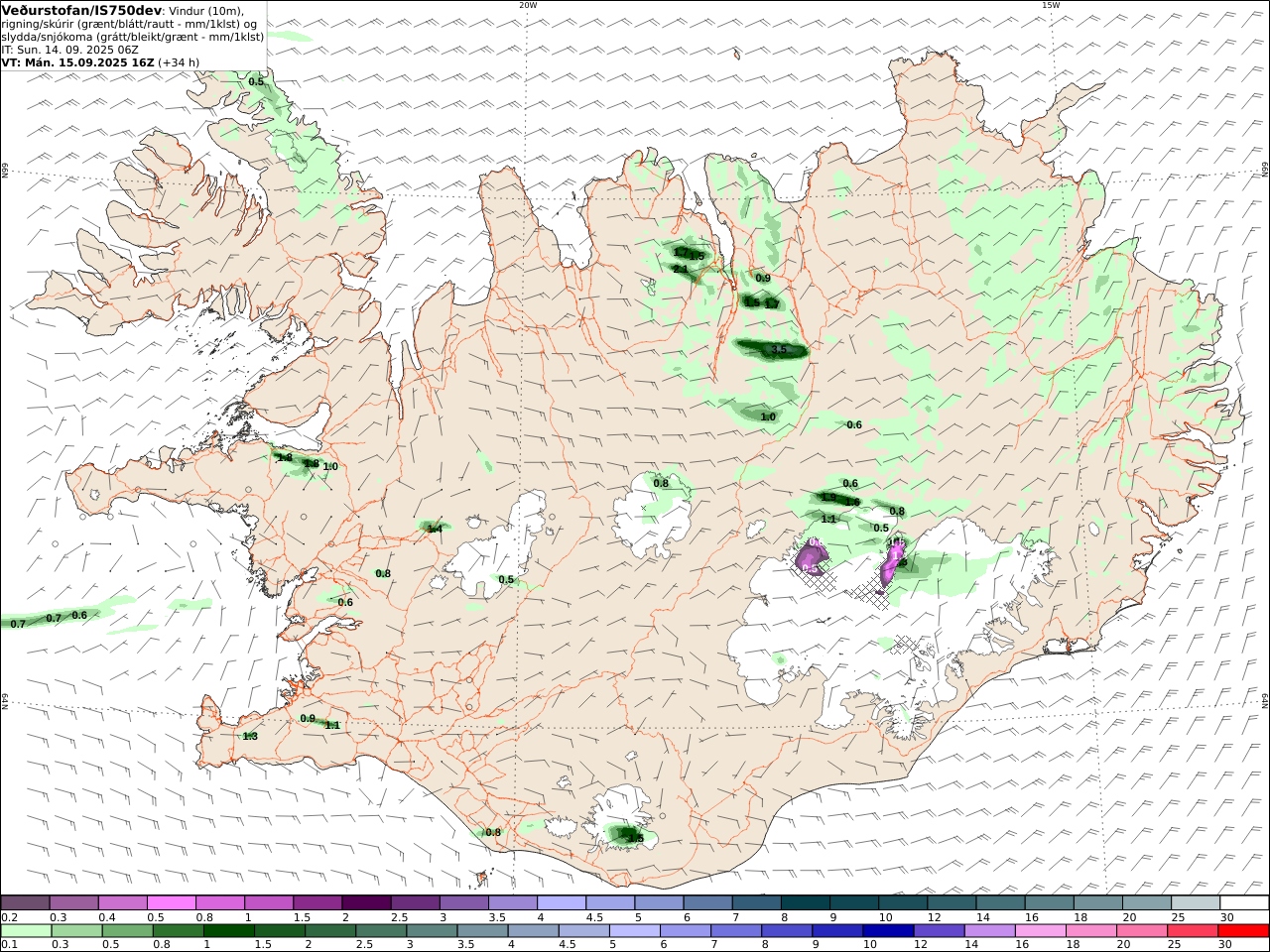Pick the bright red swatch labeled 30, lower legend
The width and height of the screenshot is (1270, 952).
pos(1243,931)
